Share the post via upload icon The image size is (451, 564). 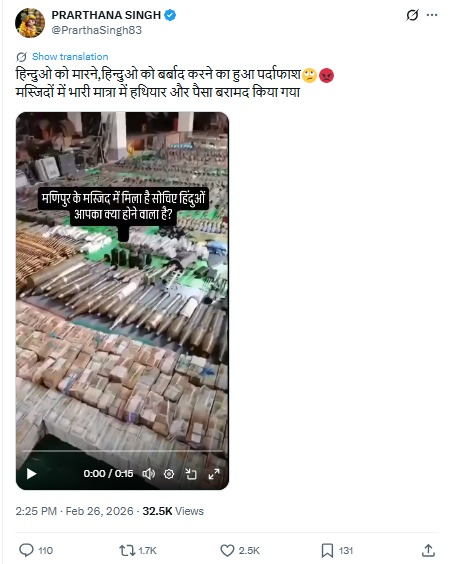pos(428,550)
